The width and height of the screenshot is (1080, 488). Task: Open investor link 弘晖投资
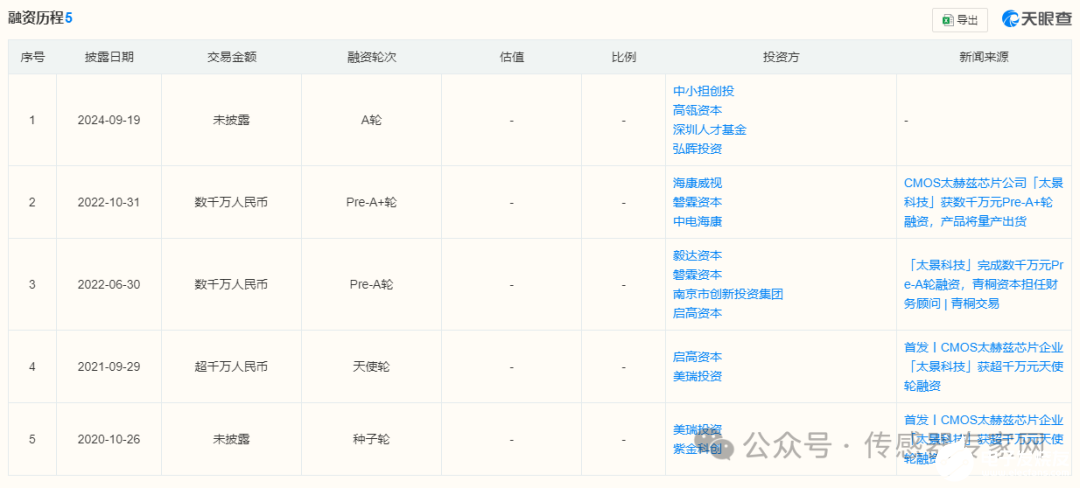click(x=697, y=149)
